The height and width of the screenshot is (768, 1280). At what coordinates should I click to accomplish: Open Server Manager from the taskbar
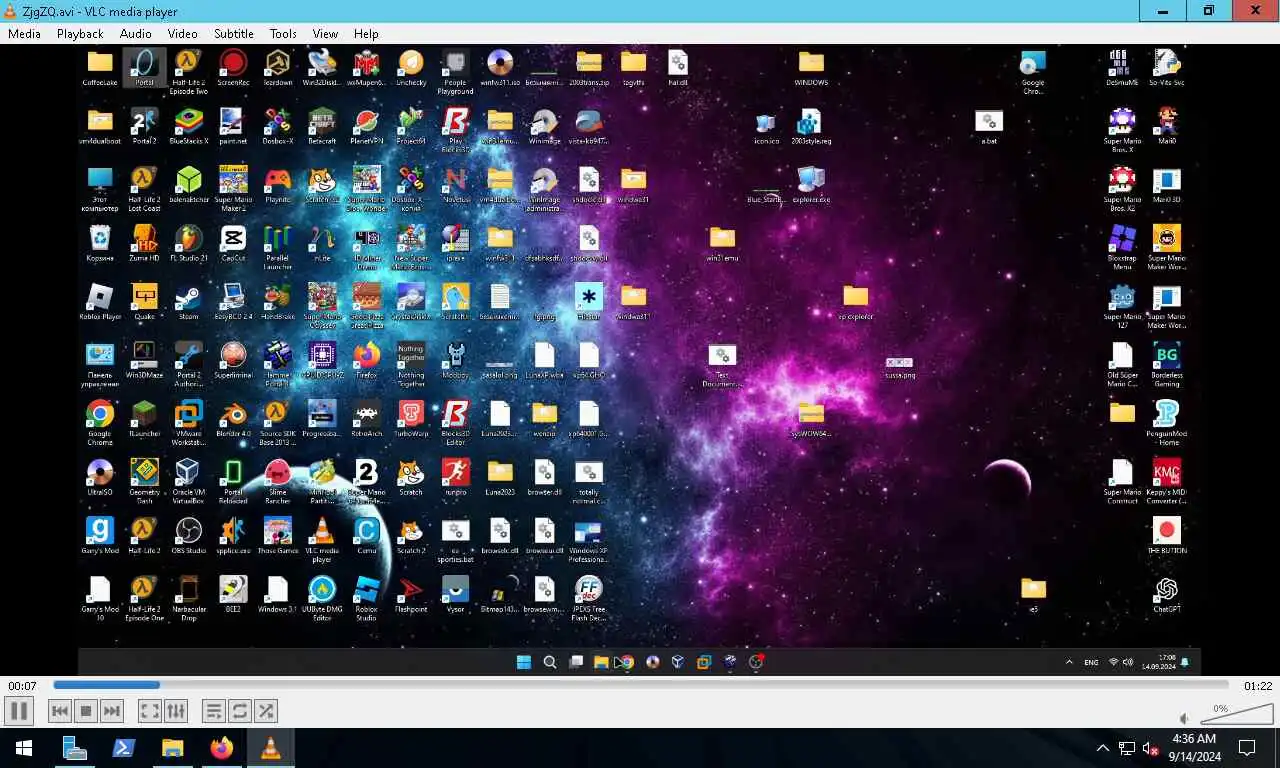75,748
